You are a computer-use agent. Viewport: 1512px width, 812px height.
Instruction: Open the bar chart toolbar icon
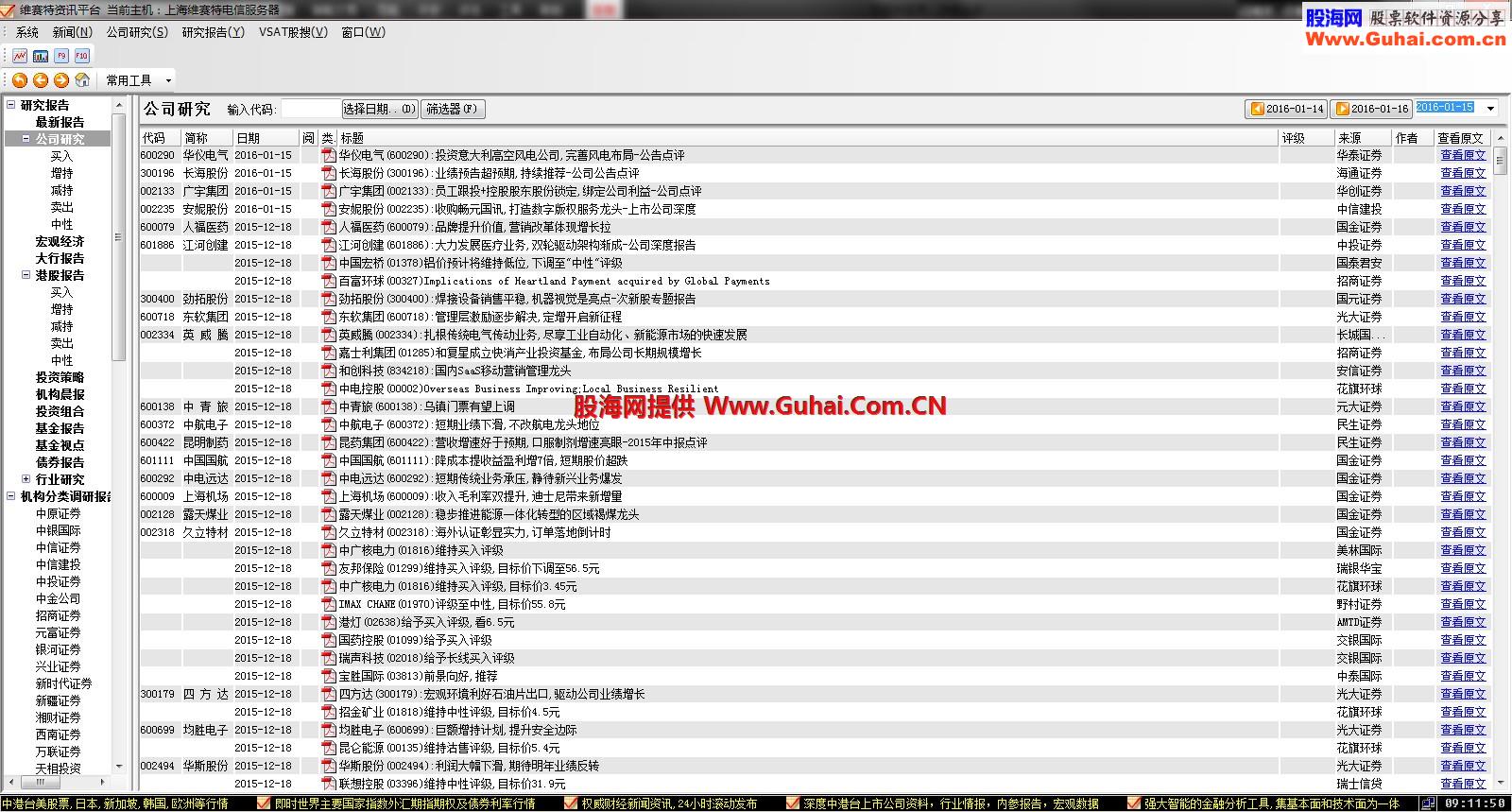pos(41,56)
